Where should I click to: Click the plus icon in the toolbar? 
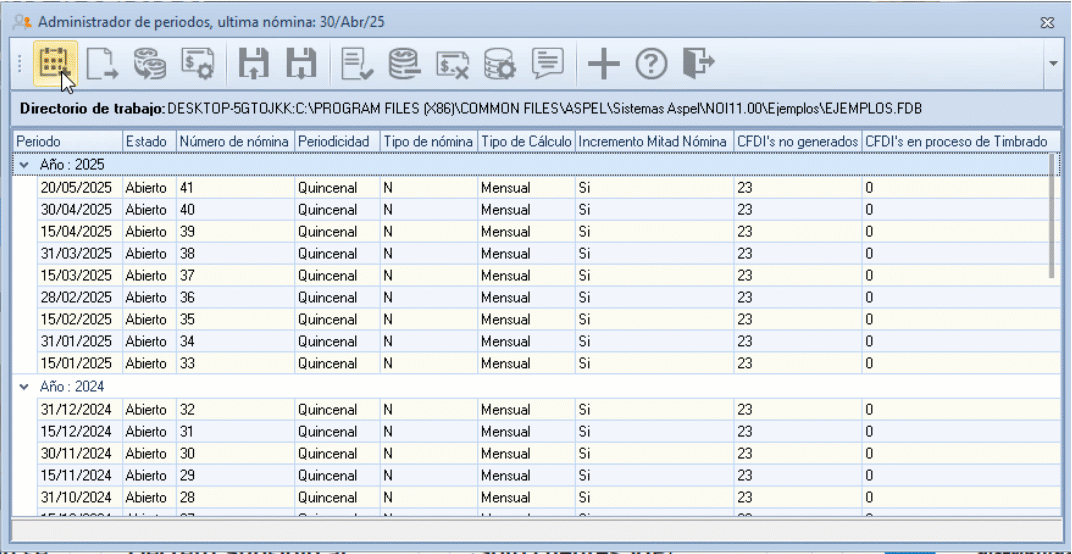point(603,64)
